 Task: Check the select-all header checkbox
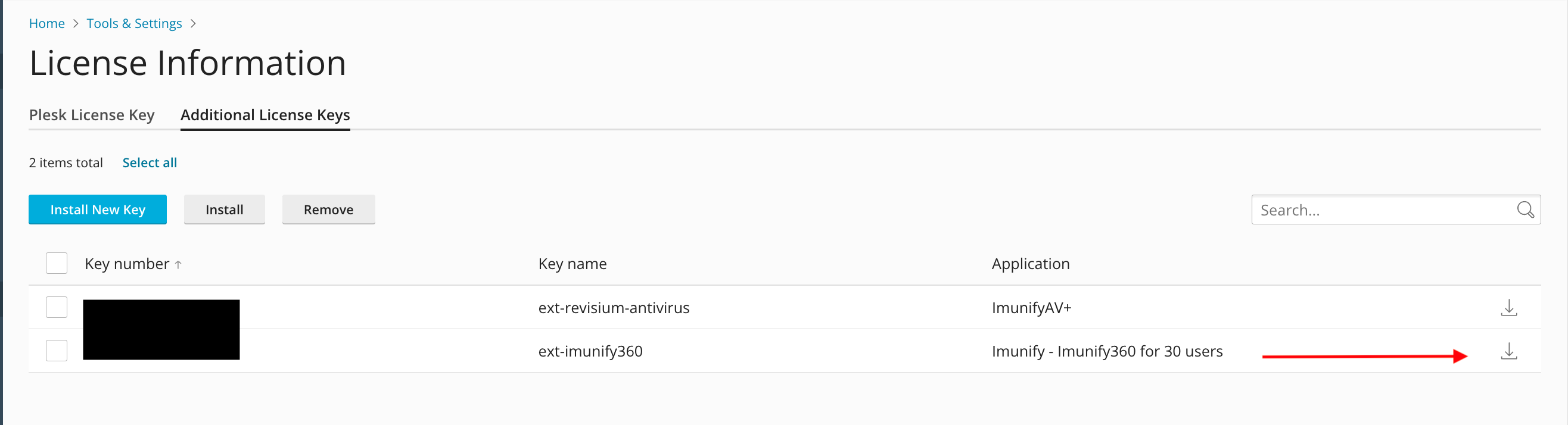57,263
